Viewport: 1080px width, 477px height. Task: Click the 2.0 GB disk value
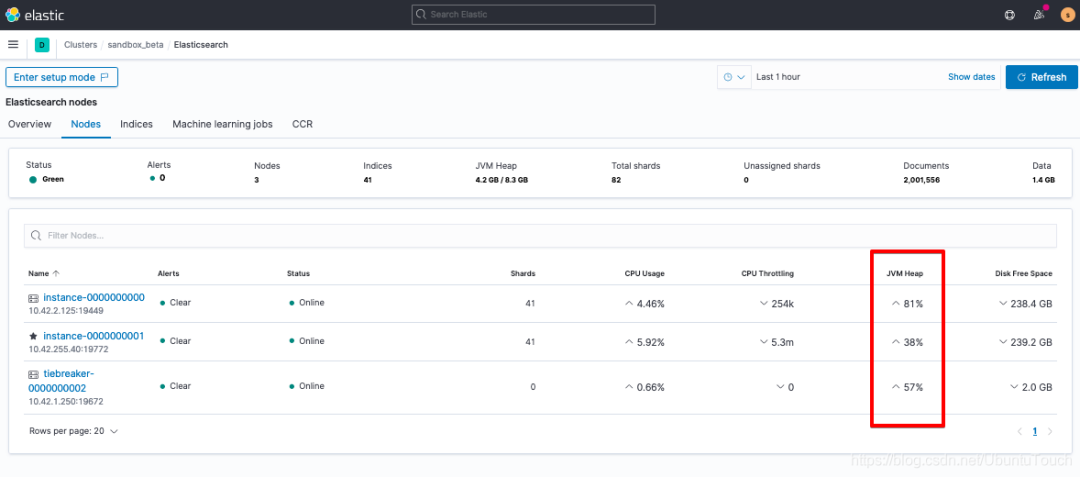pos(1038,387)
